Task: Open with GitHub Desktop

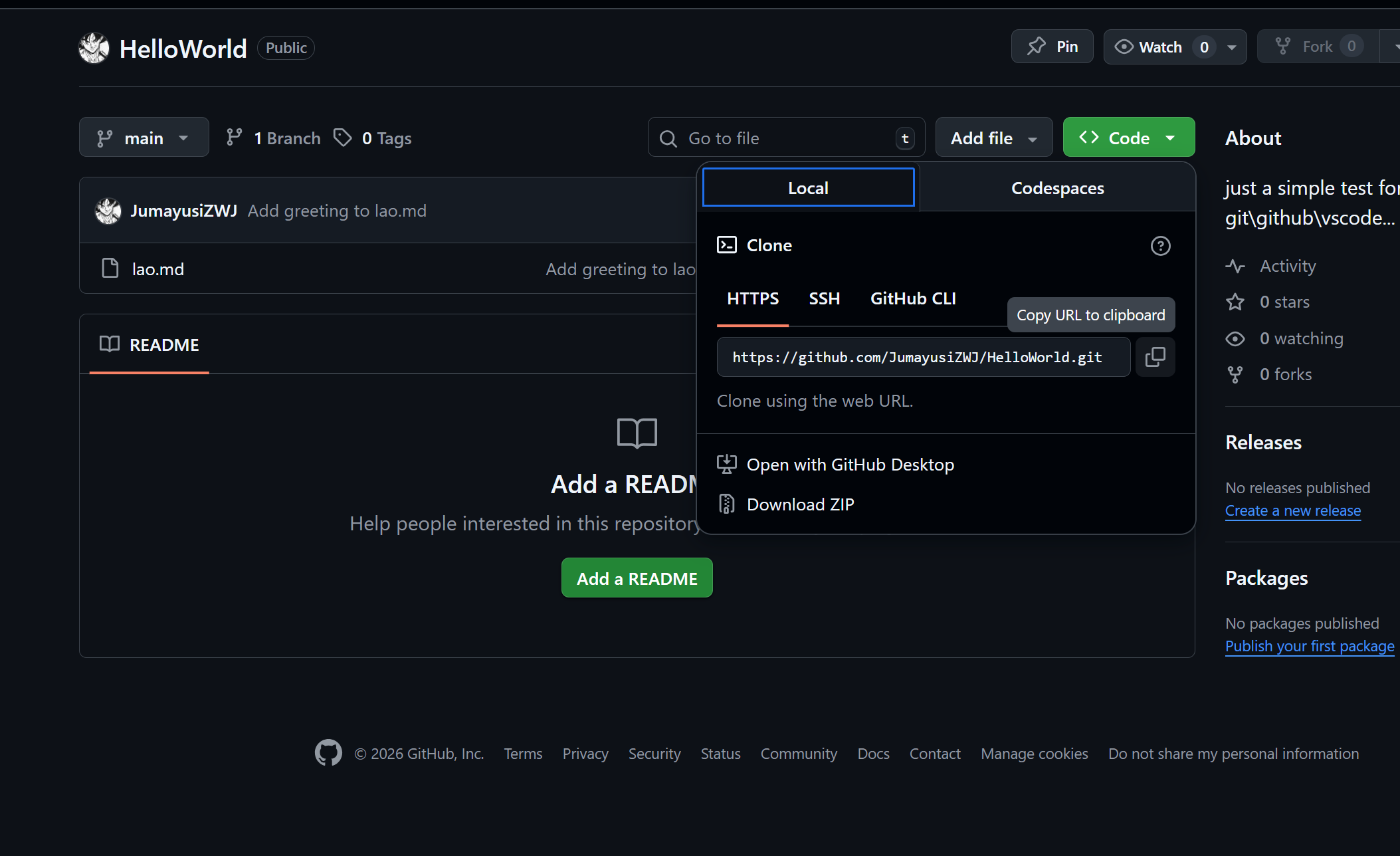Action: coord(850,465)
